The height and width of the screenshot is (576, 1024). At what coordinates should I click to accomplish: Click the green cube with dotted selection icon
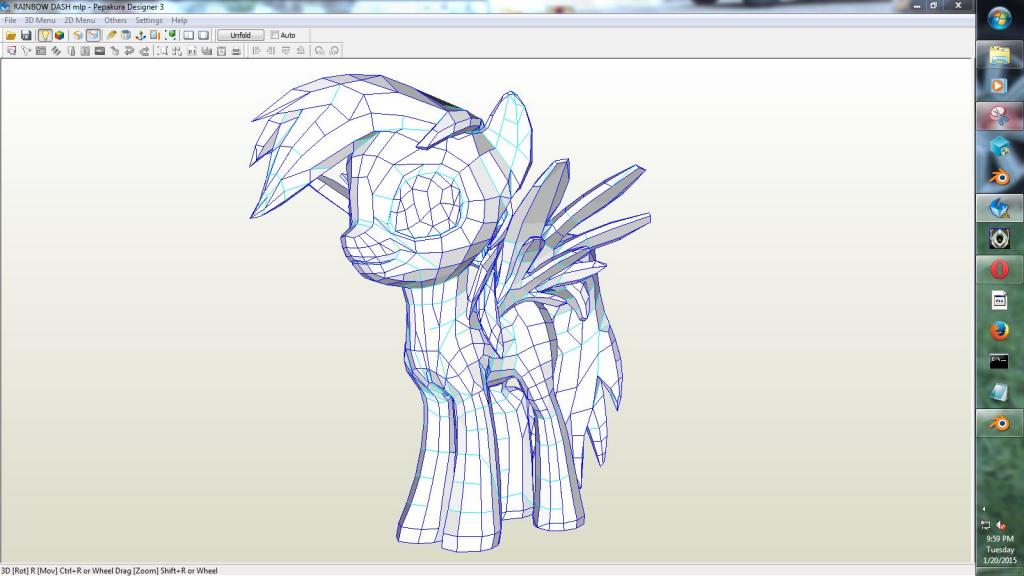tap(170, 35)
